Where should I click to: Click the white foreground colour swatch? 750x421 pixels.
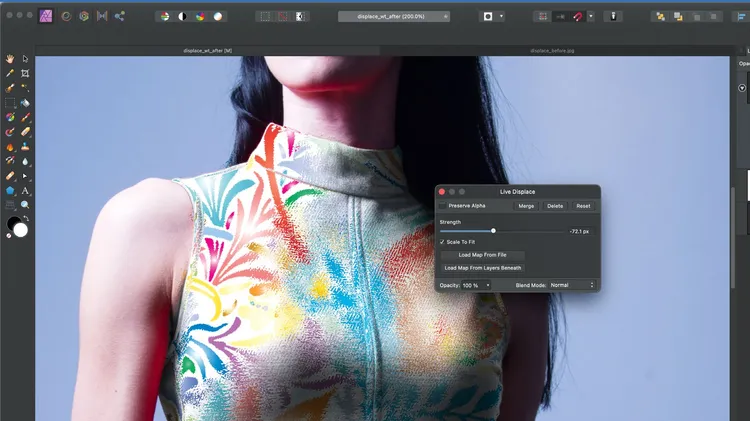coord(21,231)
